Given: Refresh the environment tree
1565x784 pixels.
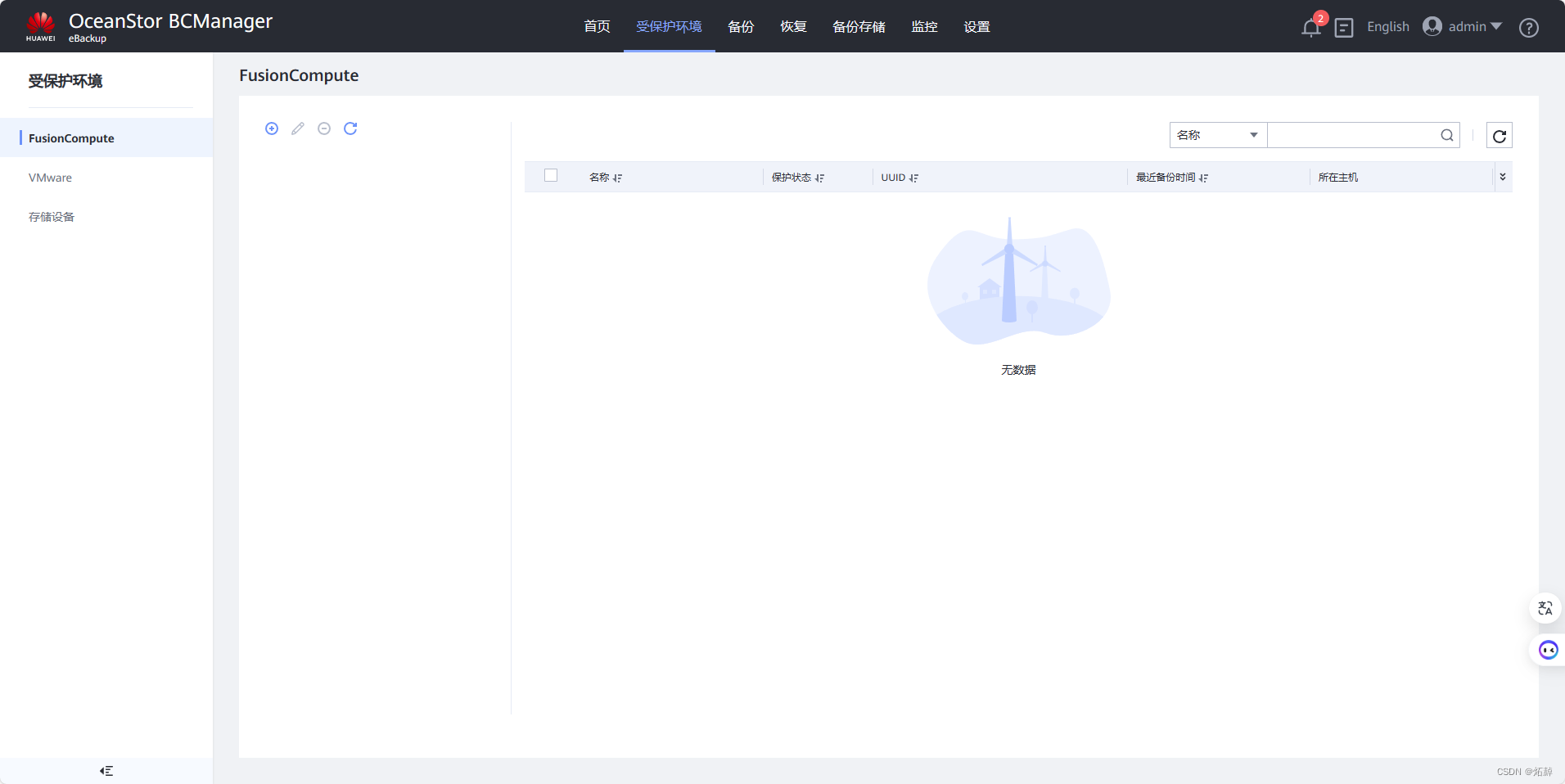Looking at the screenshot, I should click(350, 128).
